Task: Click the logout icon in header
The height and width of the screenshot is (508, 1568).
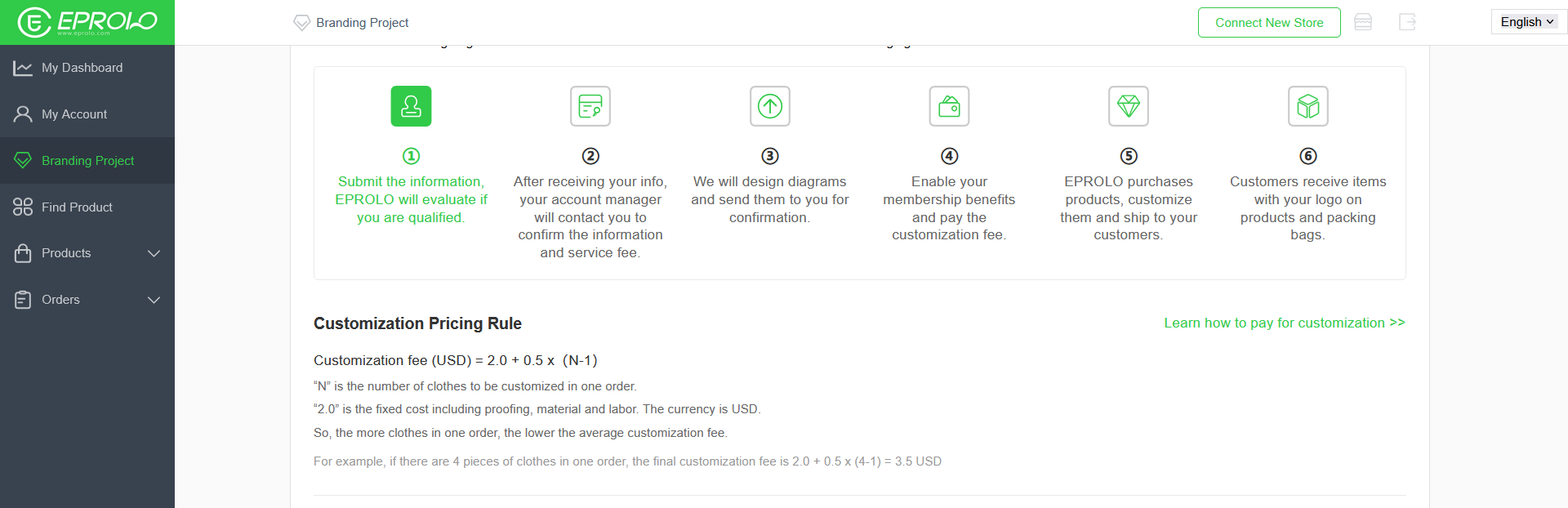Action: click(x=1407, y=22)
